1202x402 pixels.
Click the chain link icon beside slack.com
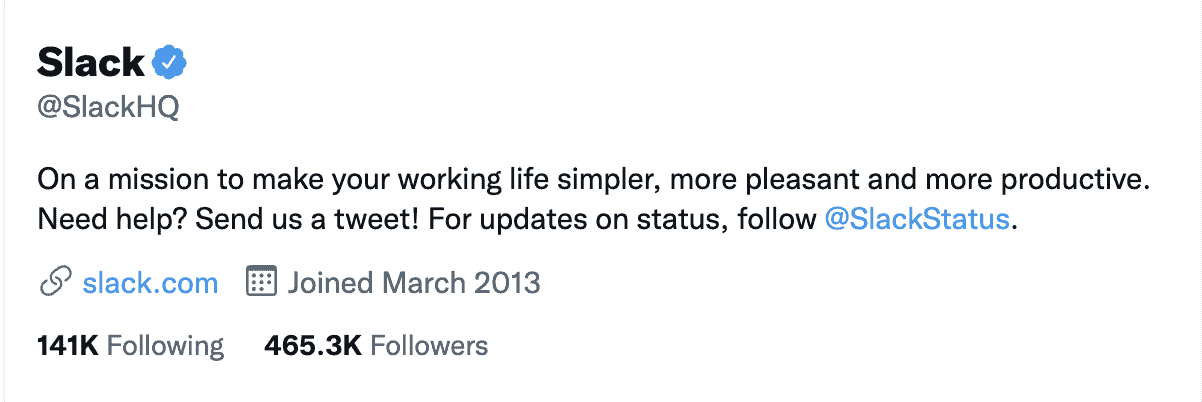pyautogui.click(x=53, y=283)
